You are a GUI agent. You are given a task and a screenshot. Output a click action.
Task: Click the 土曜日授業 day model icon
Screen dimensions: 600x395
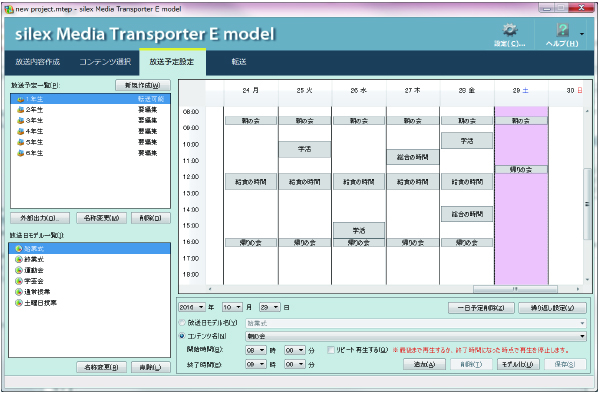(x=19, y=303)
